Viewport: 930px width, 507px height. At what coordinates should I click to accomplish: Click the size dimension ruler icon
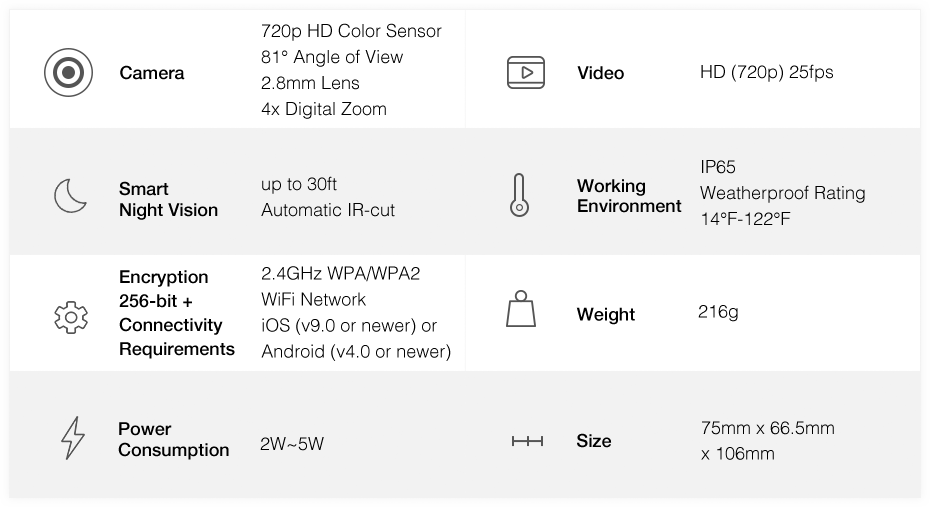click(527, 441)
